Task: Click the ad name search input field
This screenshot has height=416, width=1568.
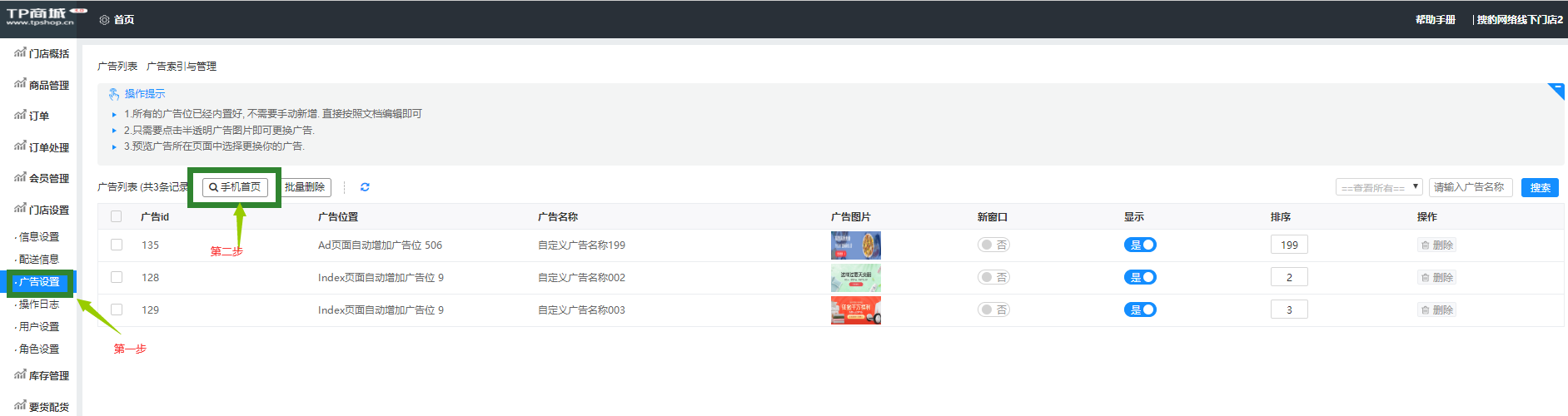Action: 1470,188
